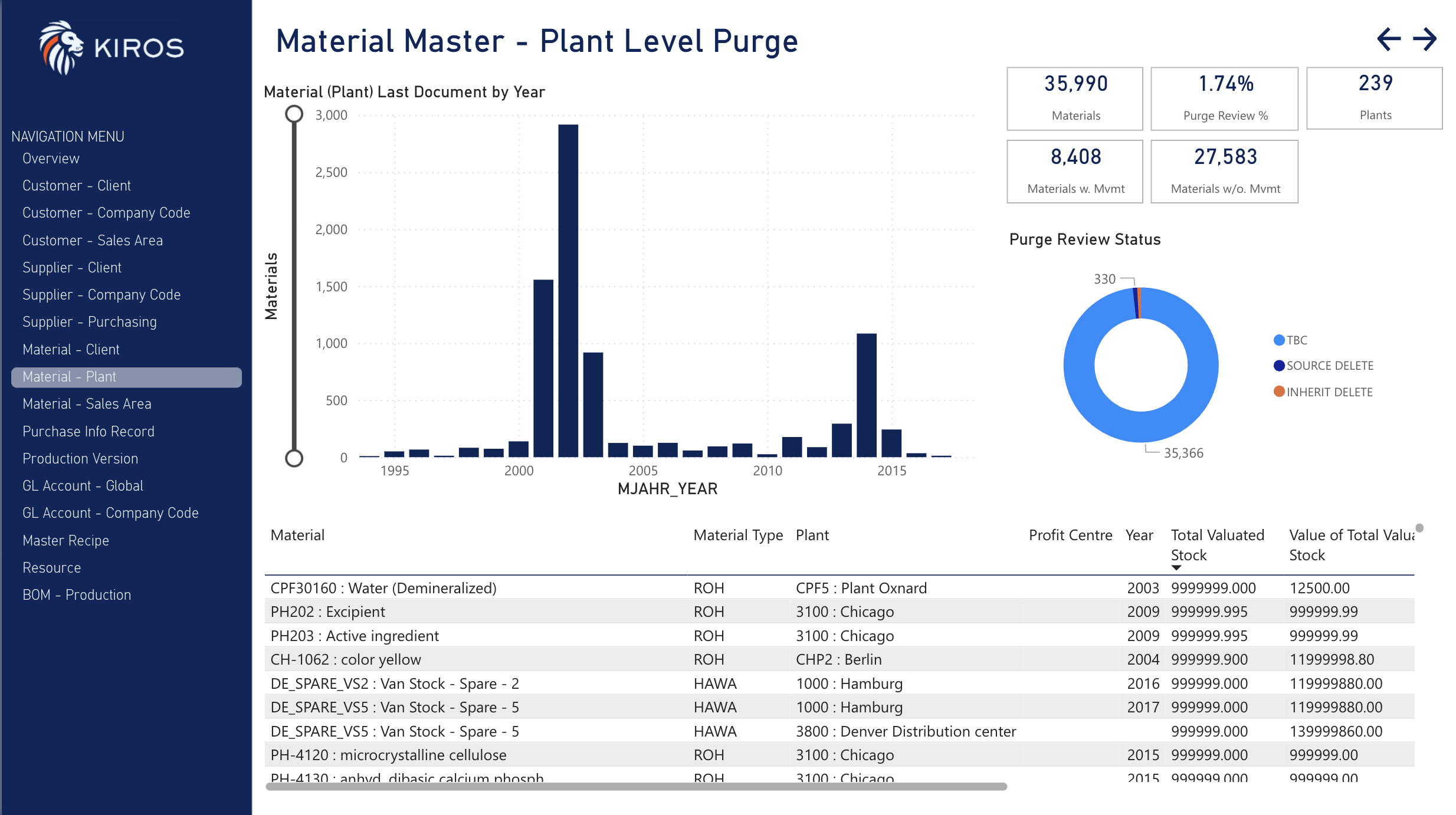Click the 27,583 Materials w/o. Mvmt card
Image resolution: width=1456 pixels, height=815 pixels.
tap(1224, 172)
